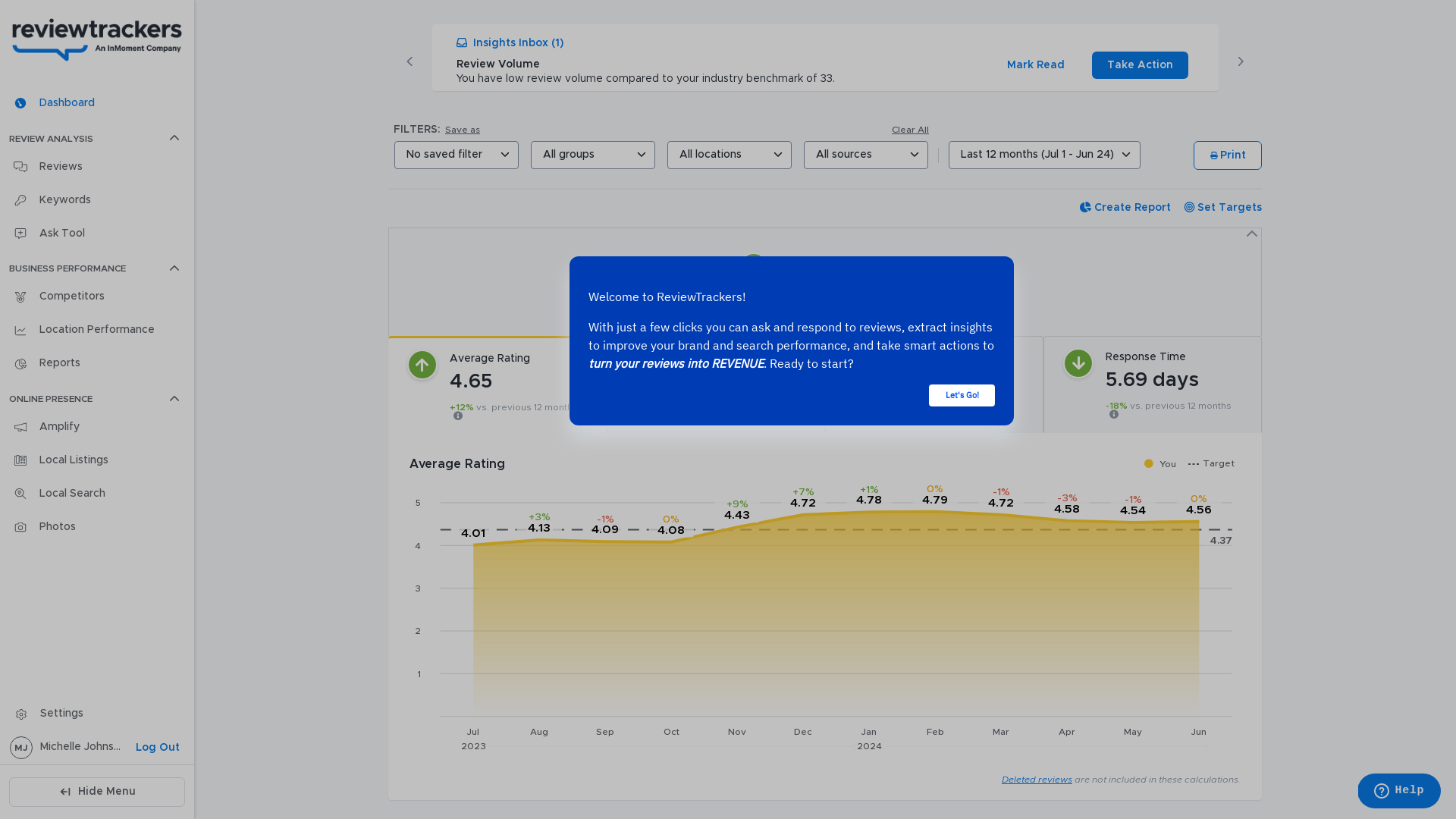
Task: Click the Local Search magnifier icon
Action: (20, 494)
